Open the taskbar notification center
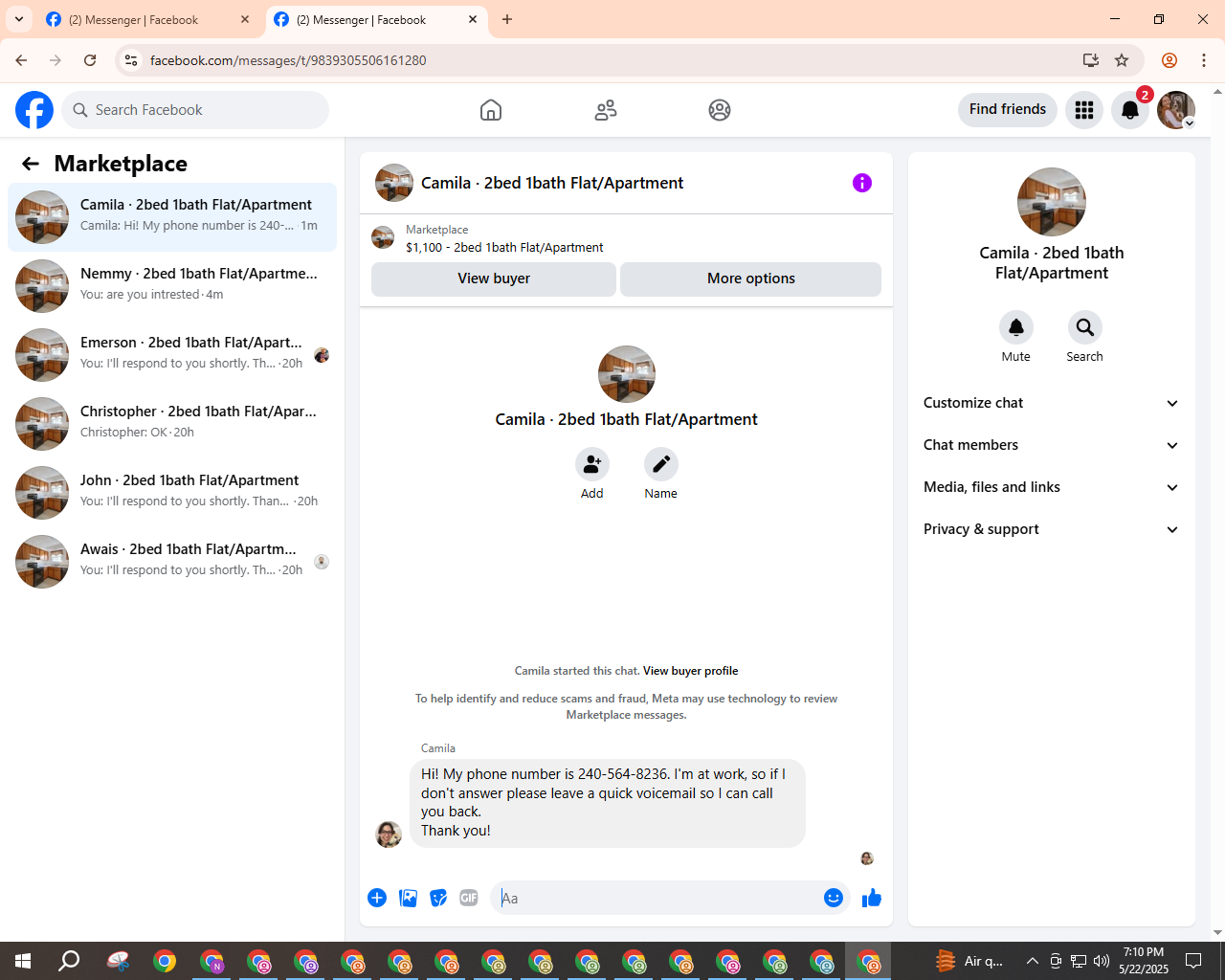 pyautogui.click(x=1193, y=961)
